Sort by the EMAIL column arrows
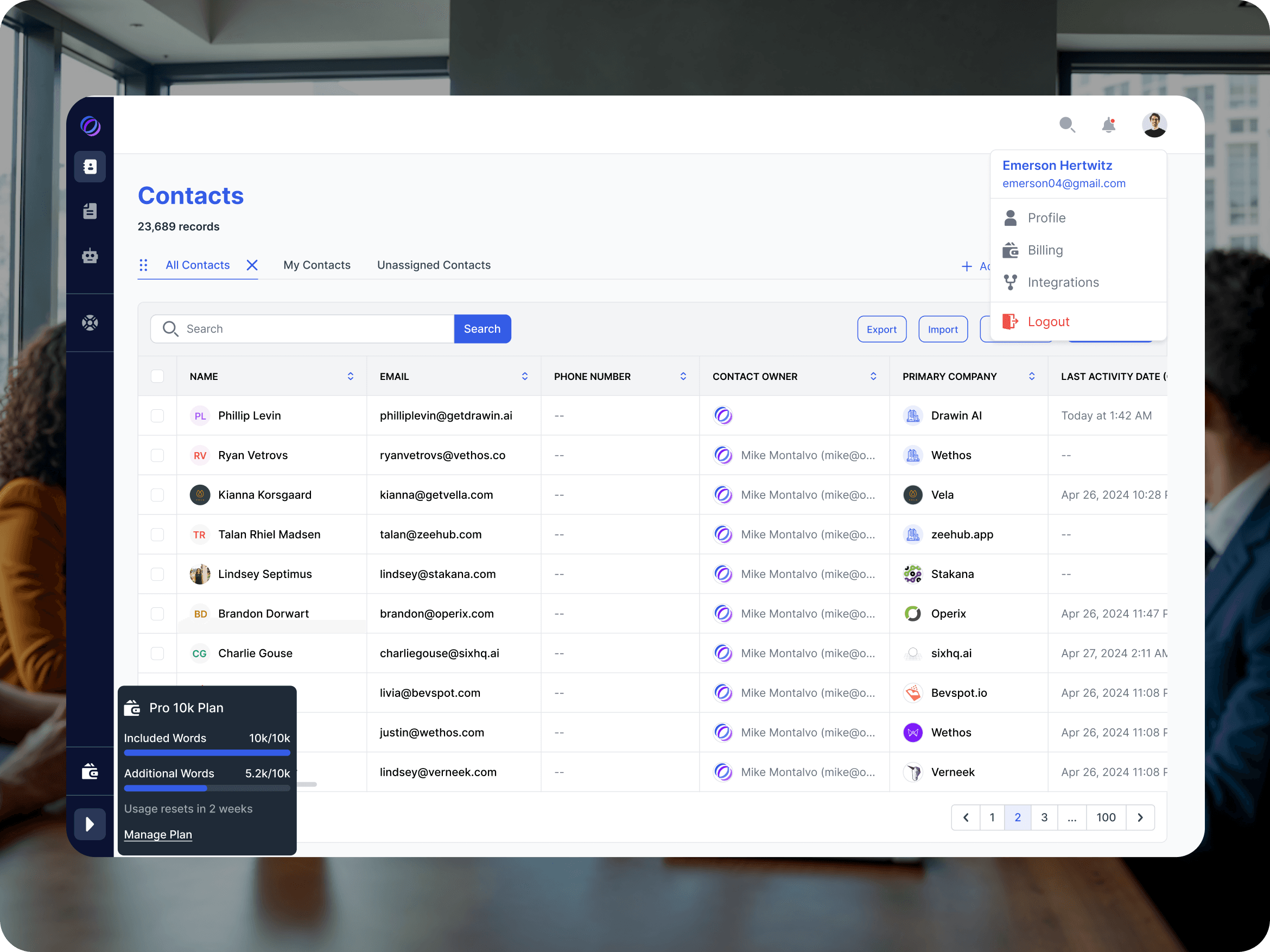The height and width of the screenshot is (952, 1270). (x=525, y=377)
